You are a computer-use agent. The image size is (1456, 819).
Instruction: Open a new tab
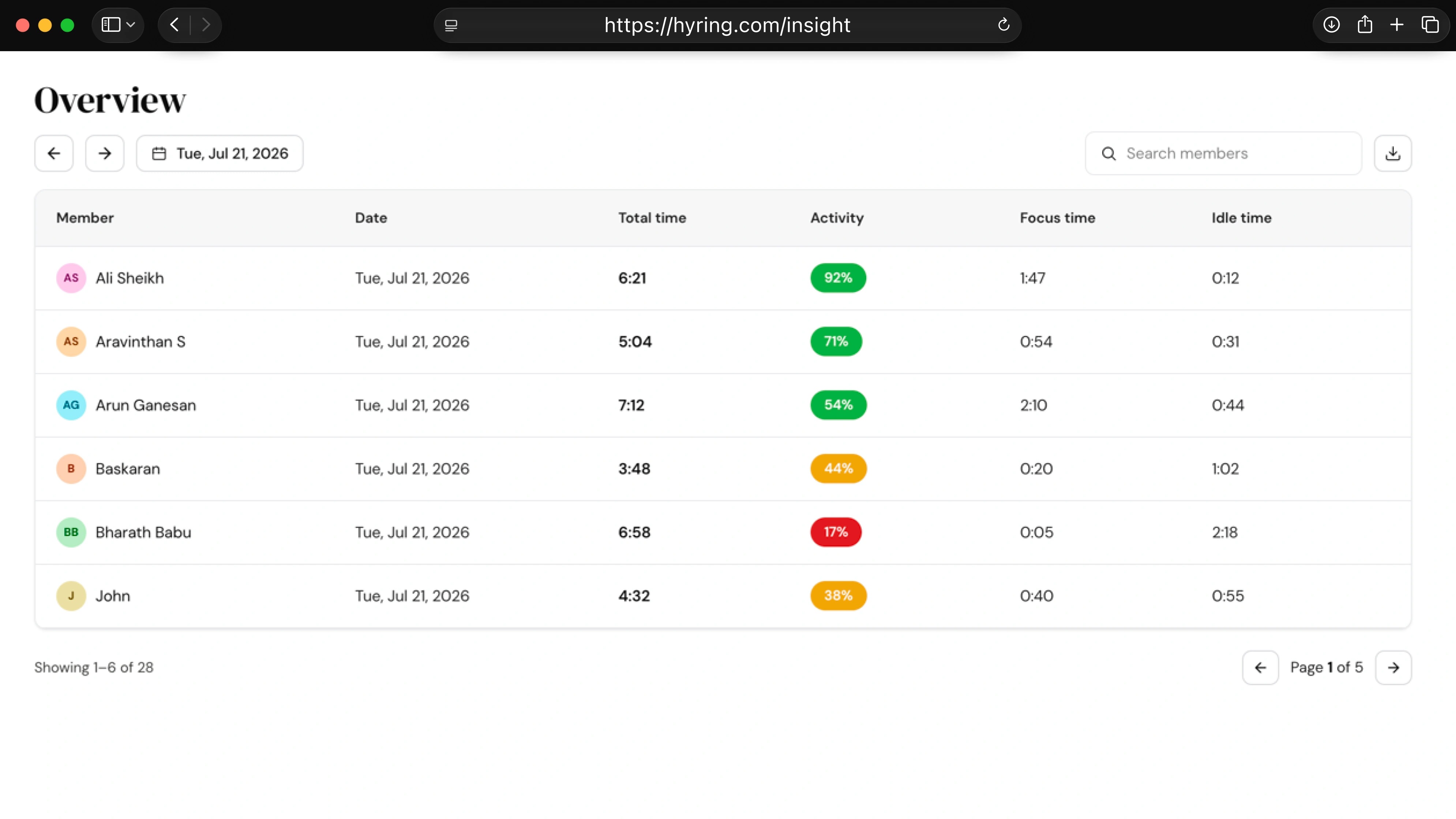(x=1397, y=25)
